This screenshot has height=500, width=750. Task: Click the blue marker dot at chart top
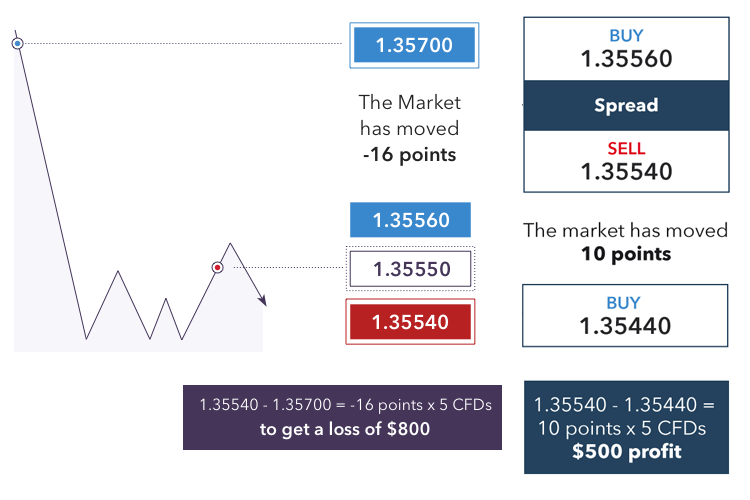[18, 43]
